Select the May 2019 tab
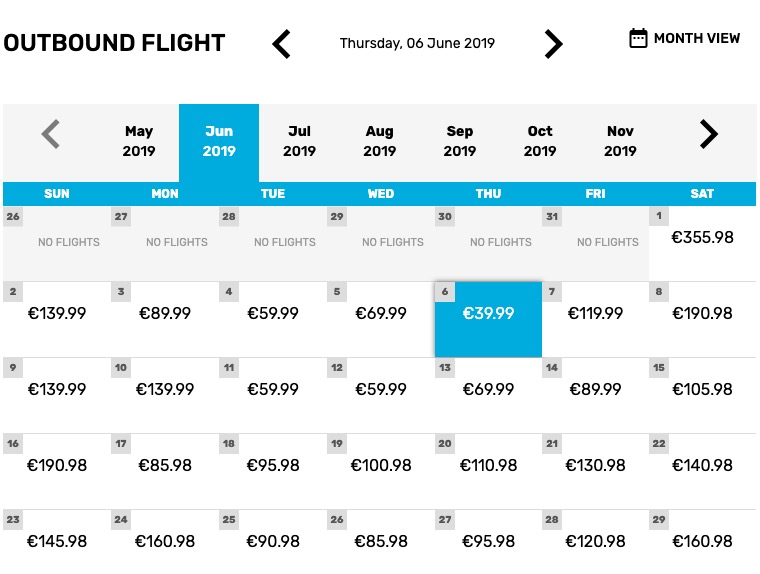This screenshot has height=574, width=760. tap(139, 141)
